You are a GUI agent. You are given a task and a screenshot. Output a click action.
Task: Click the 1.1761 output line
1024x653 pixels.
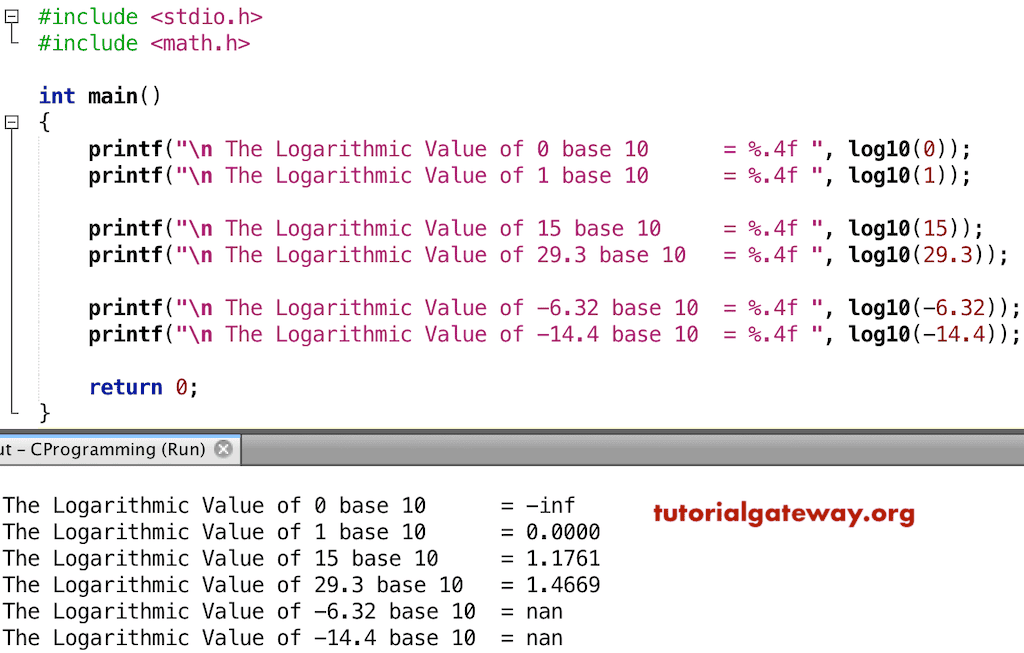pyautogui.click(x=562, y=558)
